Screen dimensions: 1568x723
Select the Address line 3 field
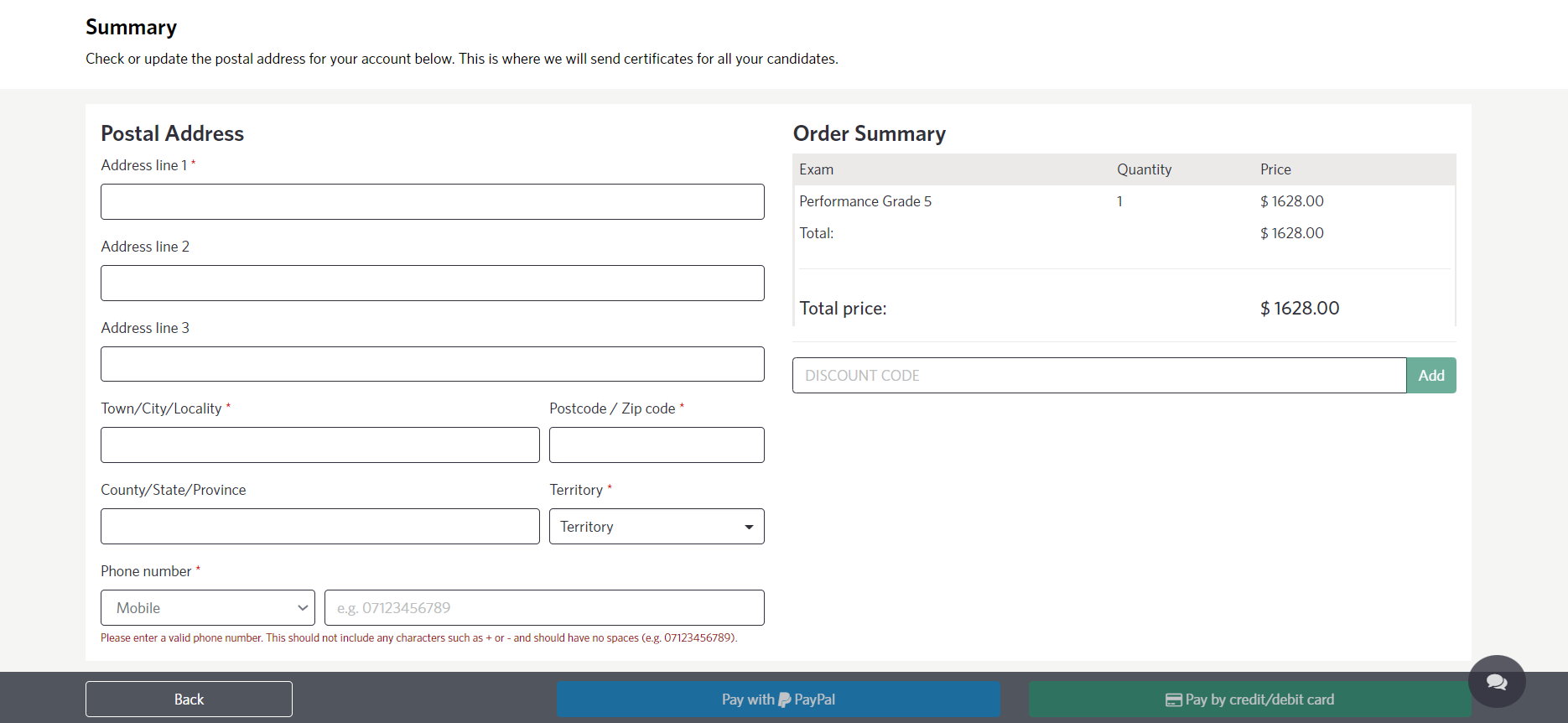[x=432, y=364]
